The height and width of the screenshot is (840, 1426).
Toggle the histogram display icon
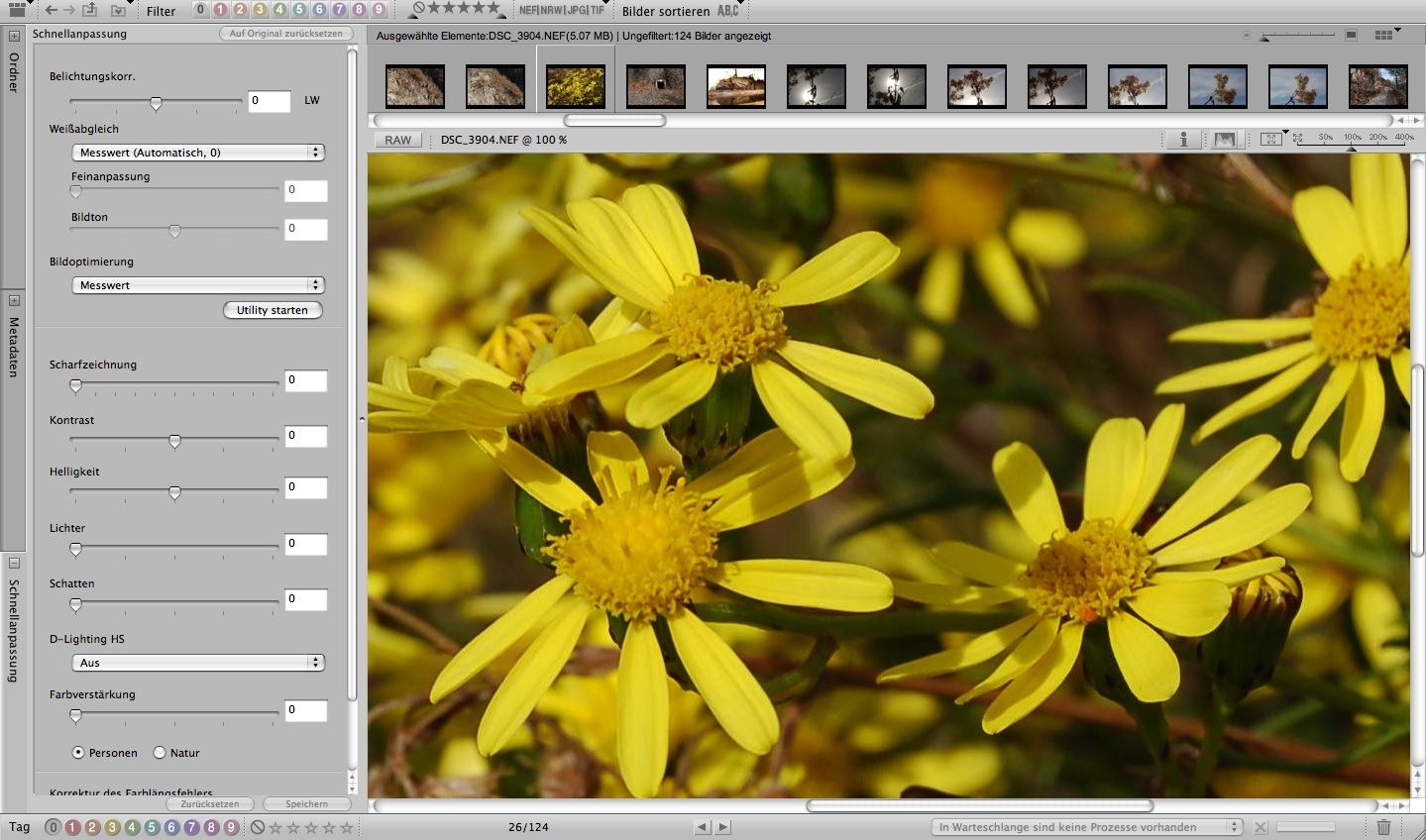1224,140
